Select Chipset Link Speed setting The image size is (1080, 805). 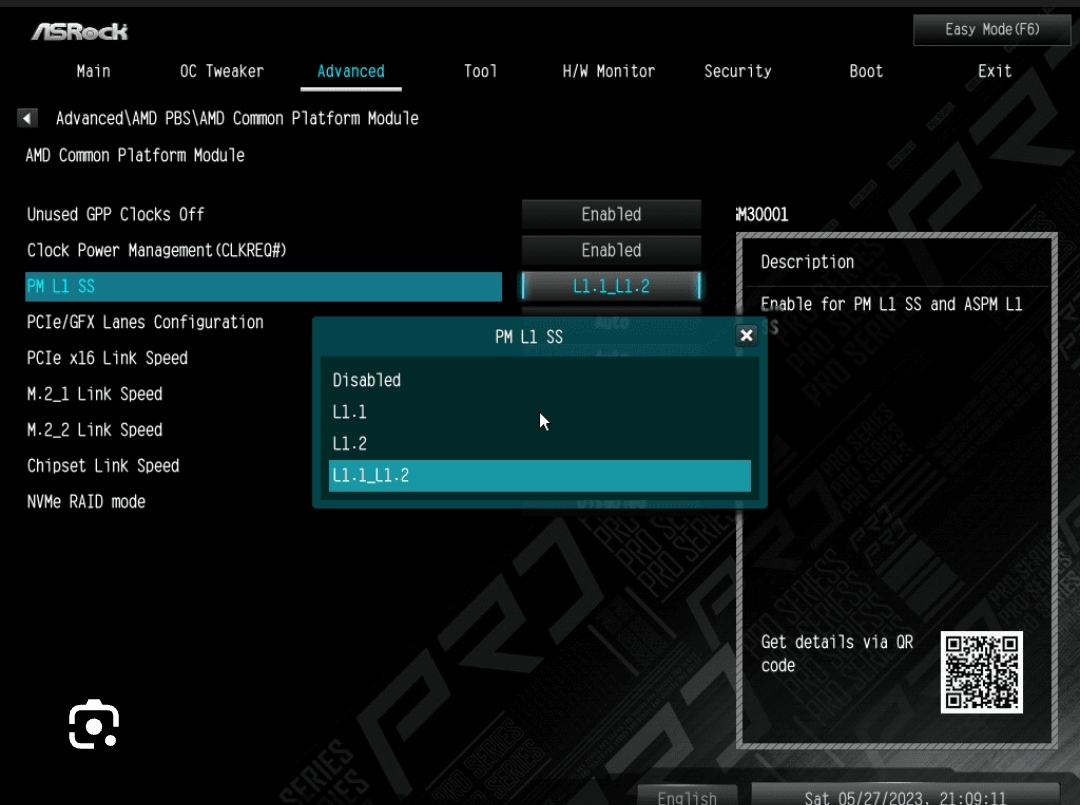[103, 466]
